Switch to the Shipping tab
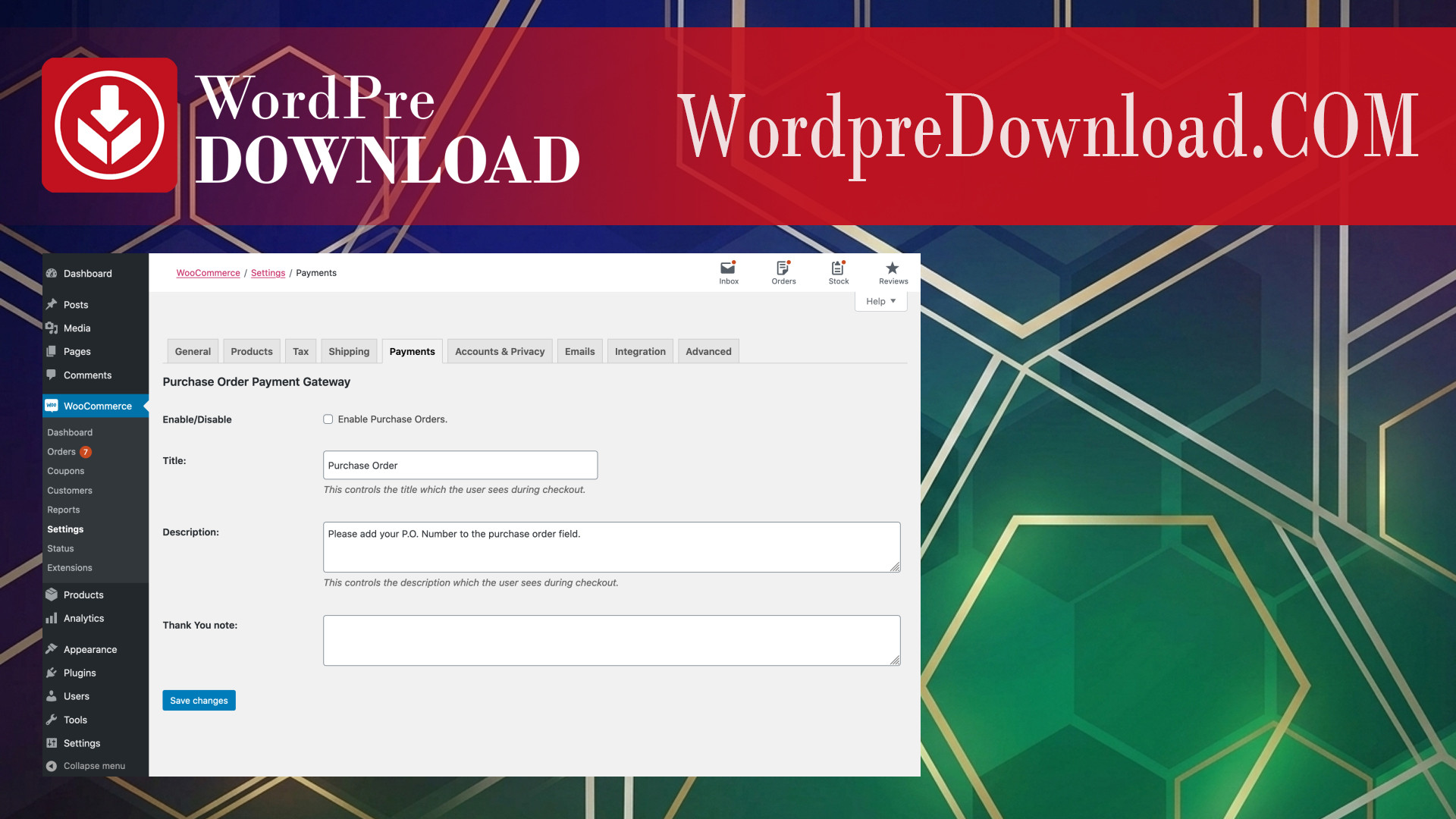 pyautogui.click(x=349, y=351)
